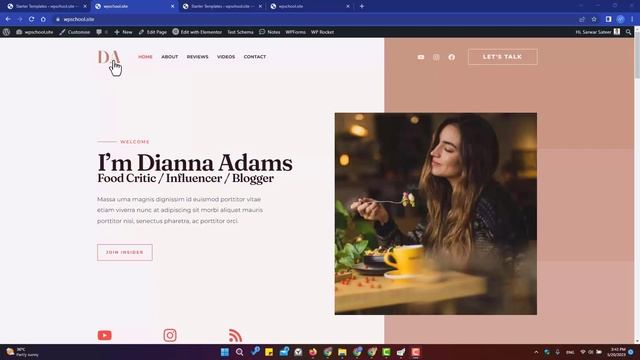Open the Instagram icon in the header

click(x=436, y=57)
